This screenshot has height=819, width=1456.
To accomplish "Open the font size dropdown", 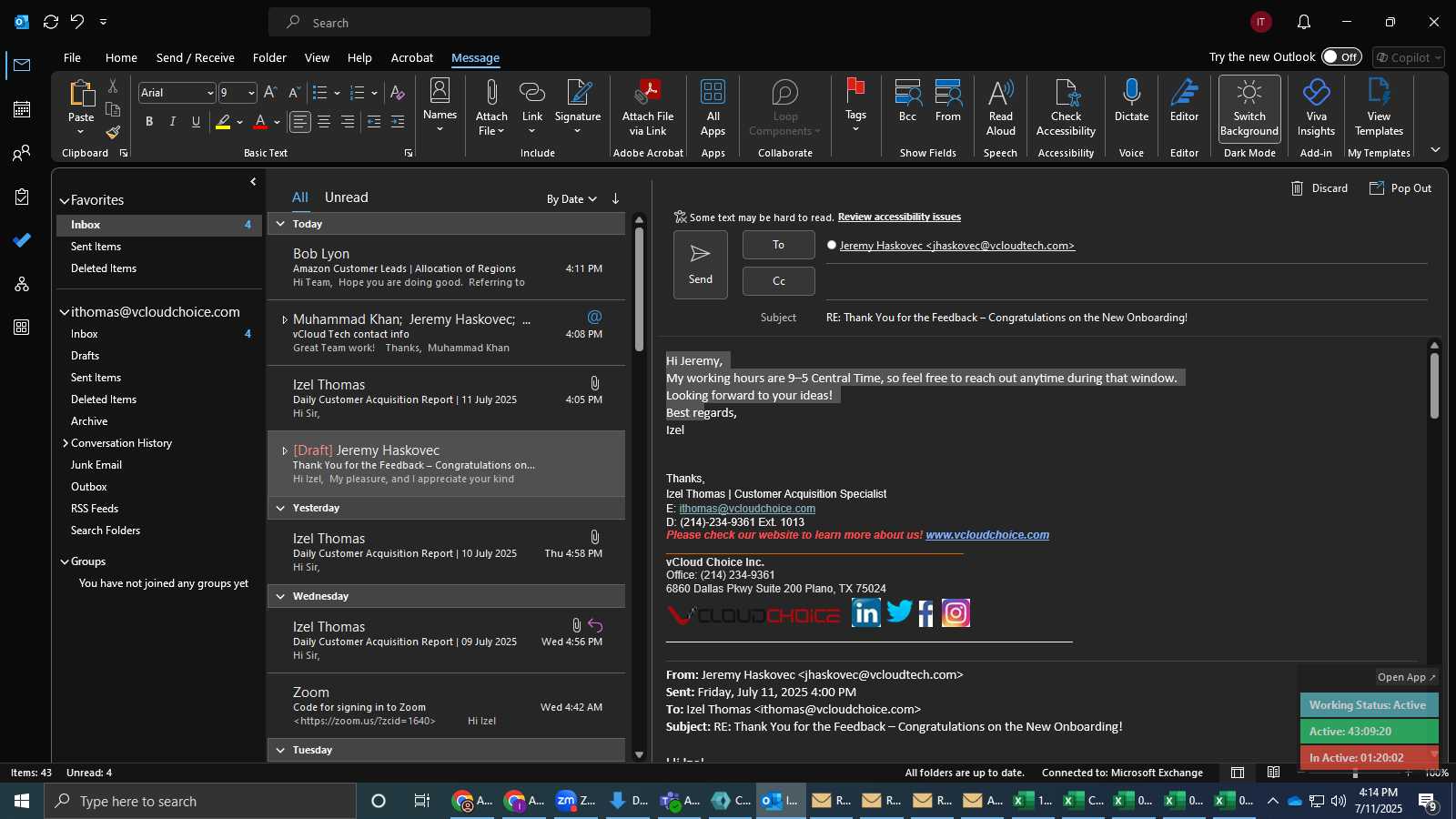I will coord(251,93).
